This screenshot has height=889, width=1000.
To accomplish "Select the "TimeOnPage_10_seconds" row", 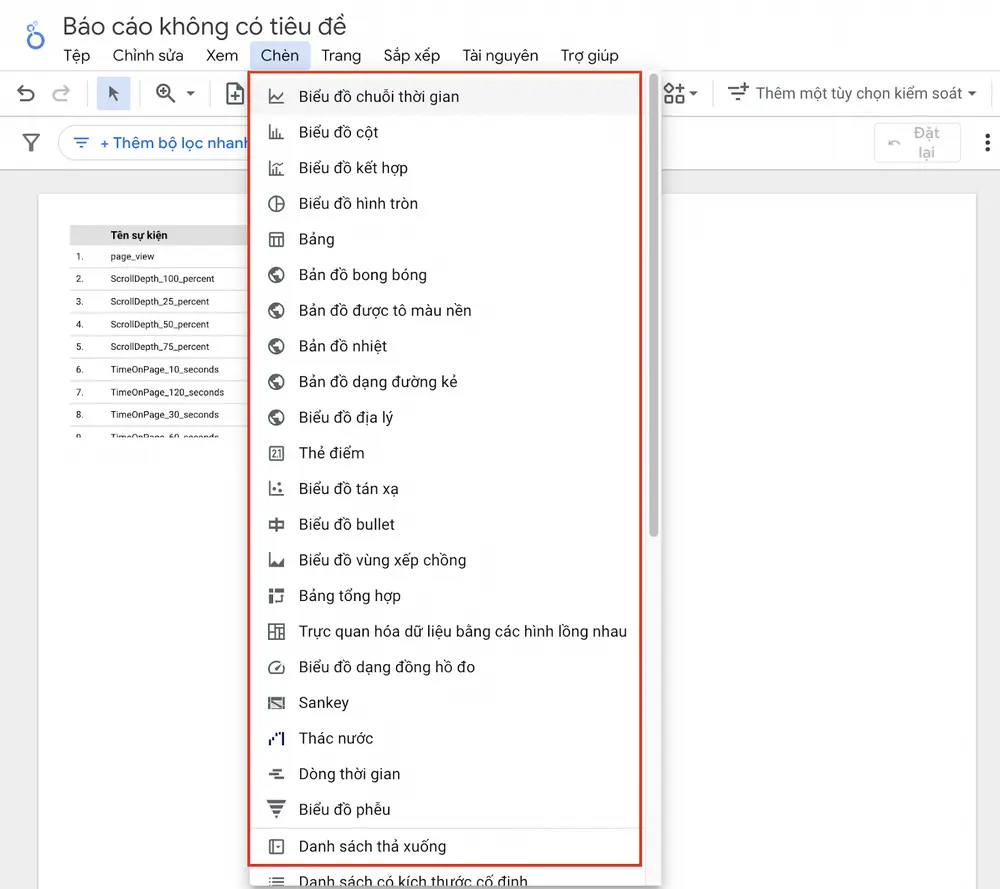I will [158, 370].
